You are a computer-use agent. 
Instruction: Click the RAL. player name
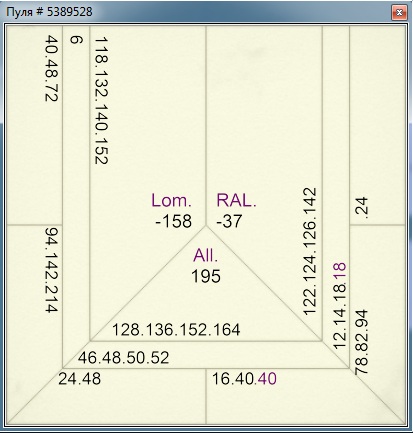(236, 200)
